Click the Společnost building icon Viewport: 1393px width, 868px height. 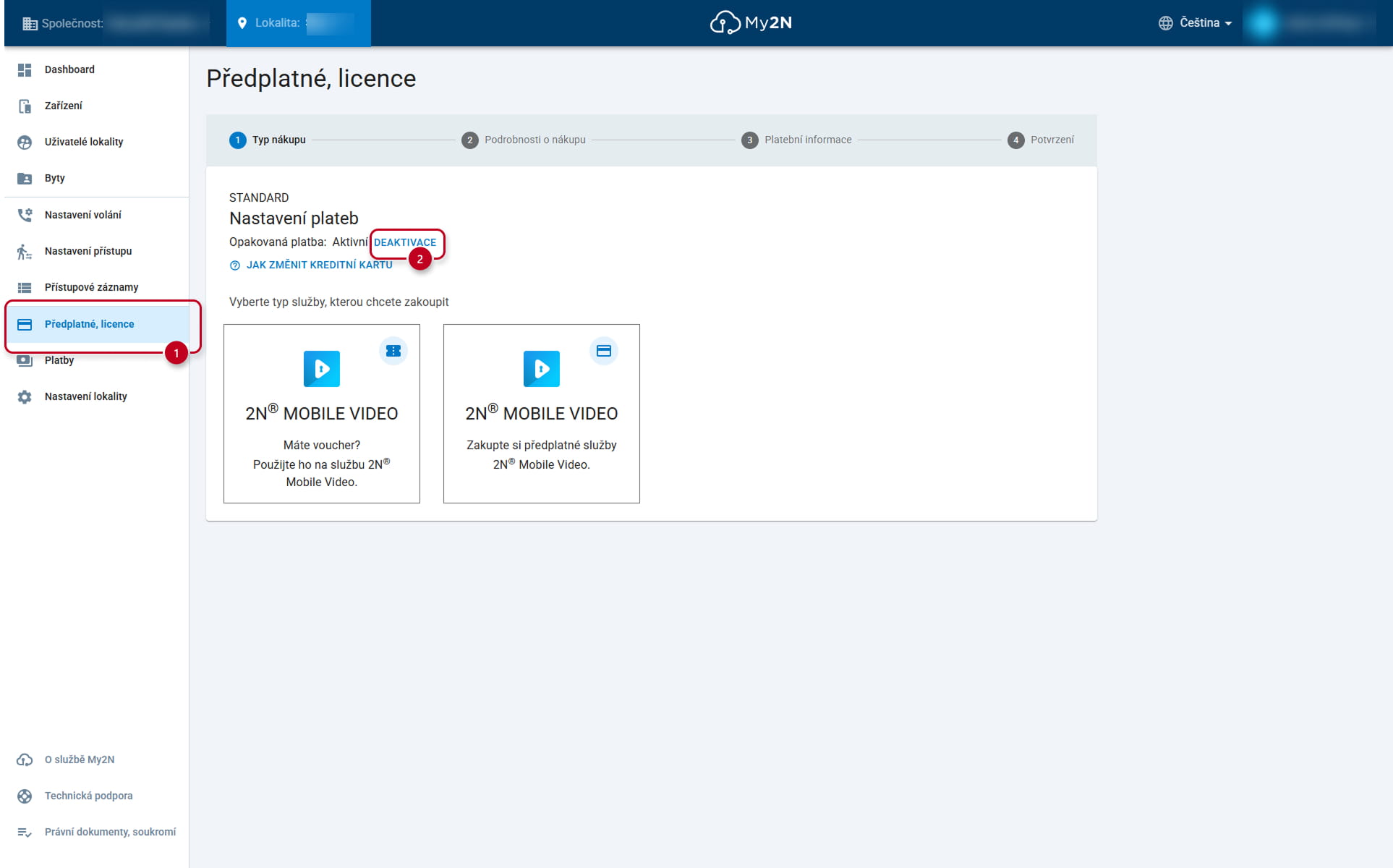coord(30,23)
